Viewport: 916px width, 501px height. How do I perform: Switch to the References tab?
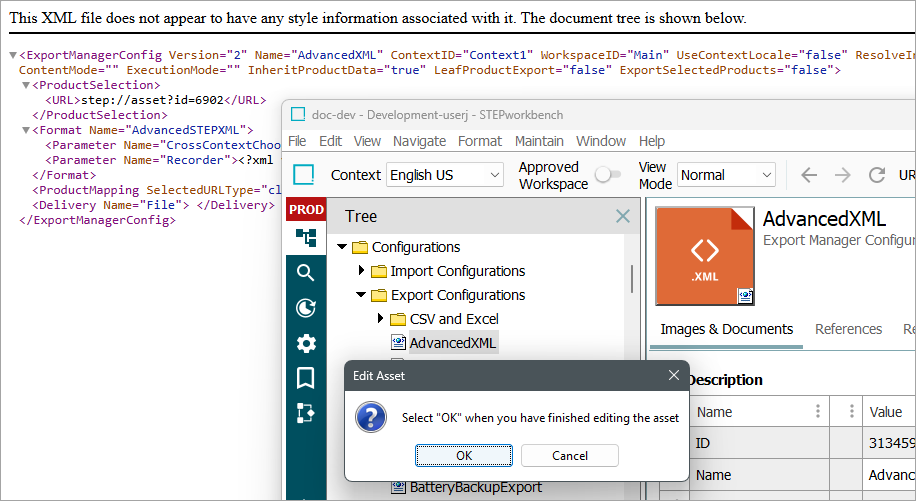pyautogui.click(x=848, y=329)
